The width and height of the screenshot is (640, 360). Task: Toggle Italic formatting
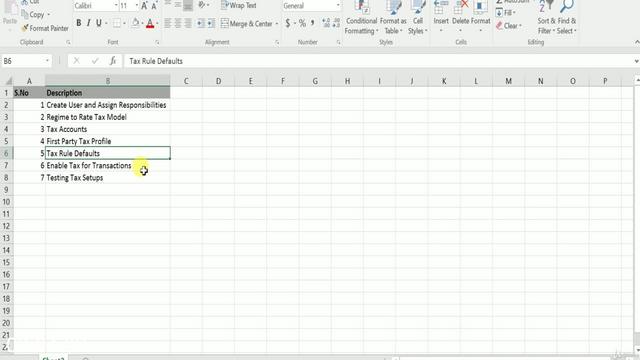(x=88, y=23)
